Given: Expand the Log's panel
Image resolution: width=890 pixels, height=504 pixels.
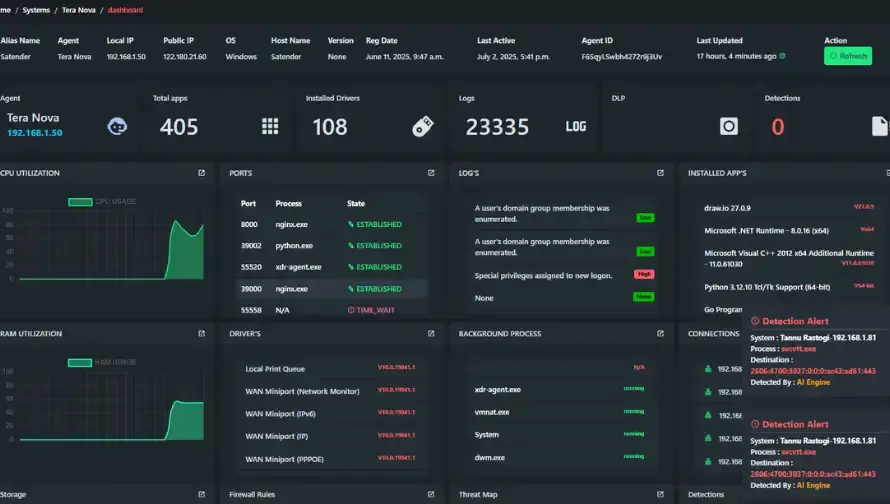Looking at the screenshot, I should click(x=660, y=173).
